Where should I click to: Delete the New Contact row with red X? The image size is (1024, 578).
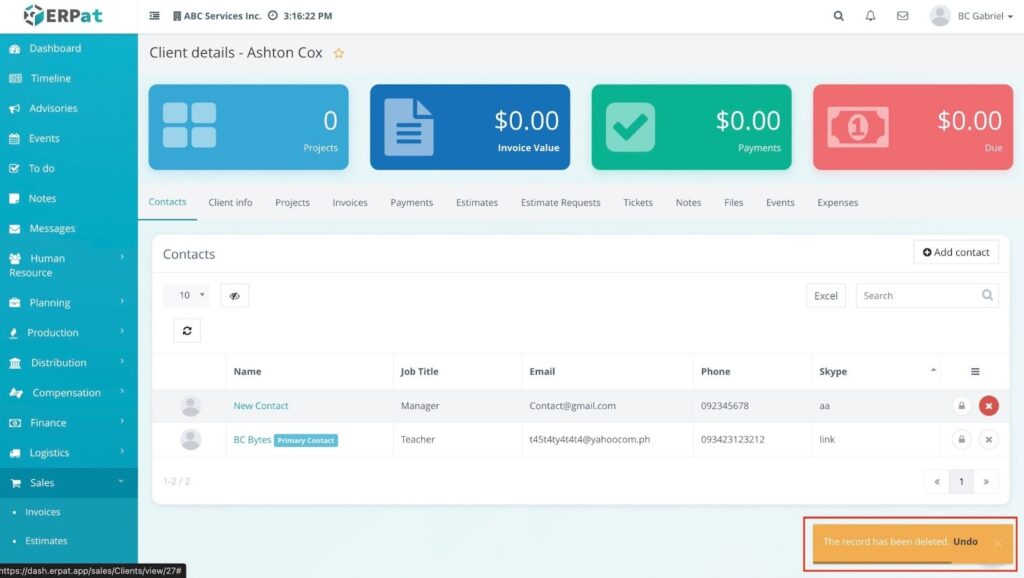pos(988,406)
